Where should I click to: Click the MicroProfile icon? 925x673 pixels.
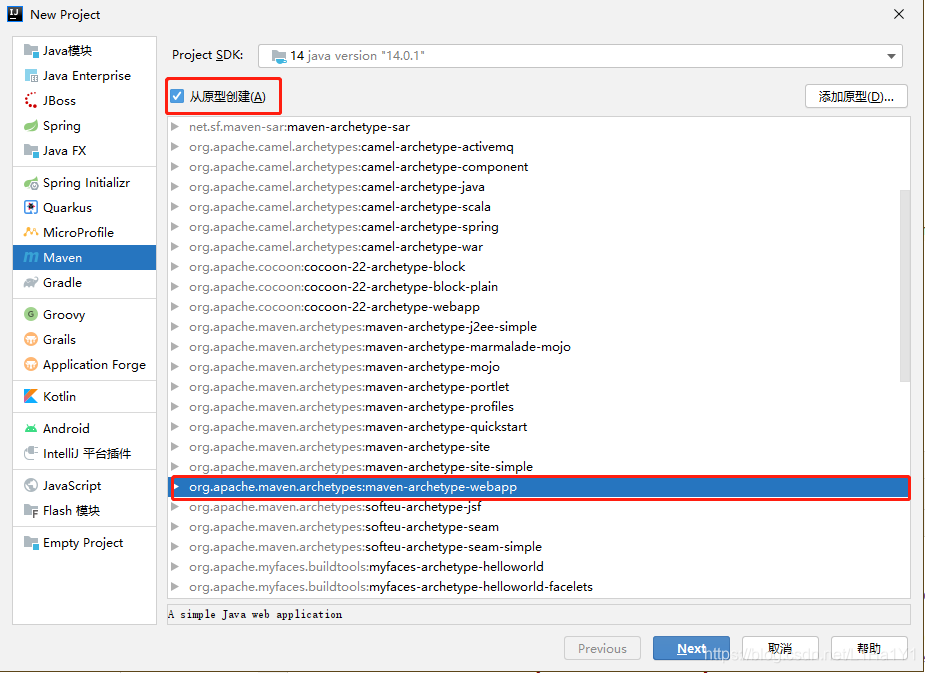[31, 232]
